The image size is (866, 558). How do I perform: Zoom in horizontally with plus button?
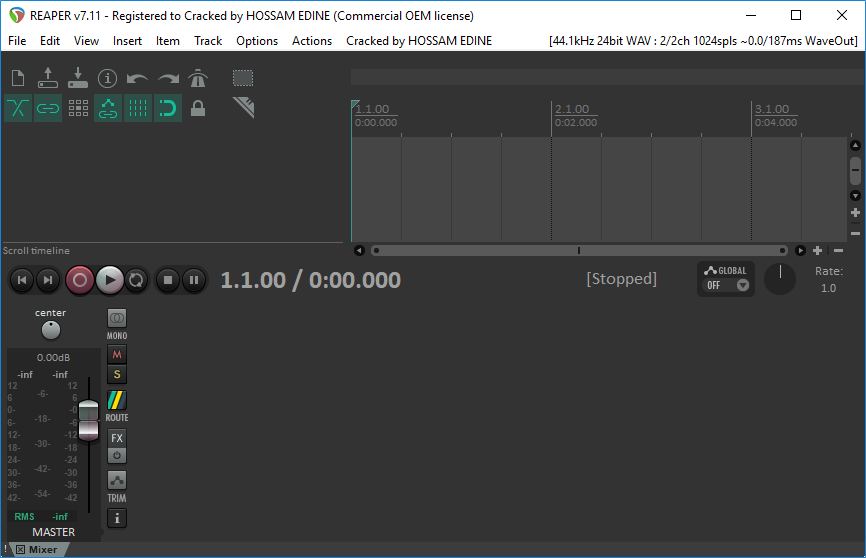pyautogui.click(x=817, y=250)
